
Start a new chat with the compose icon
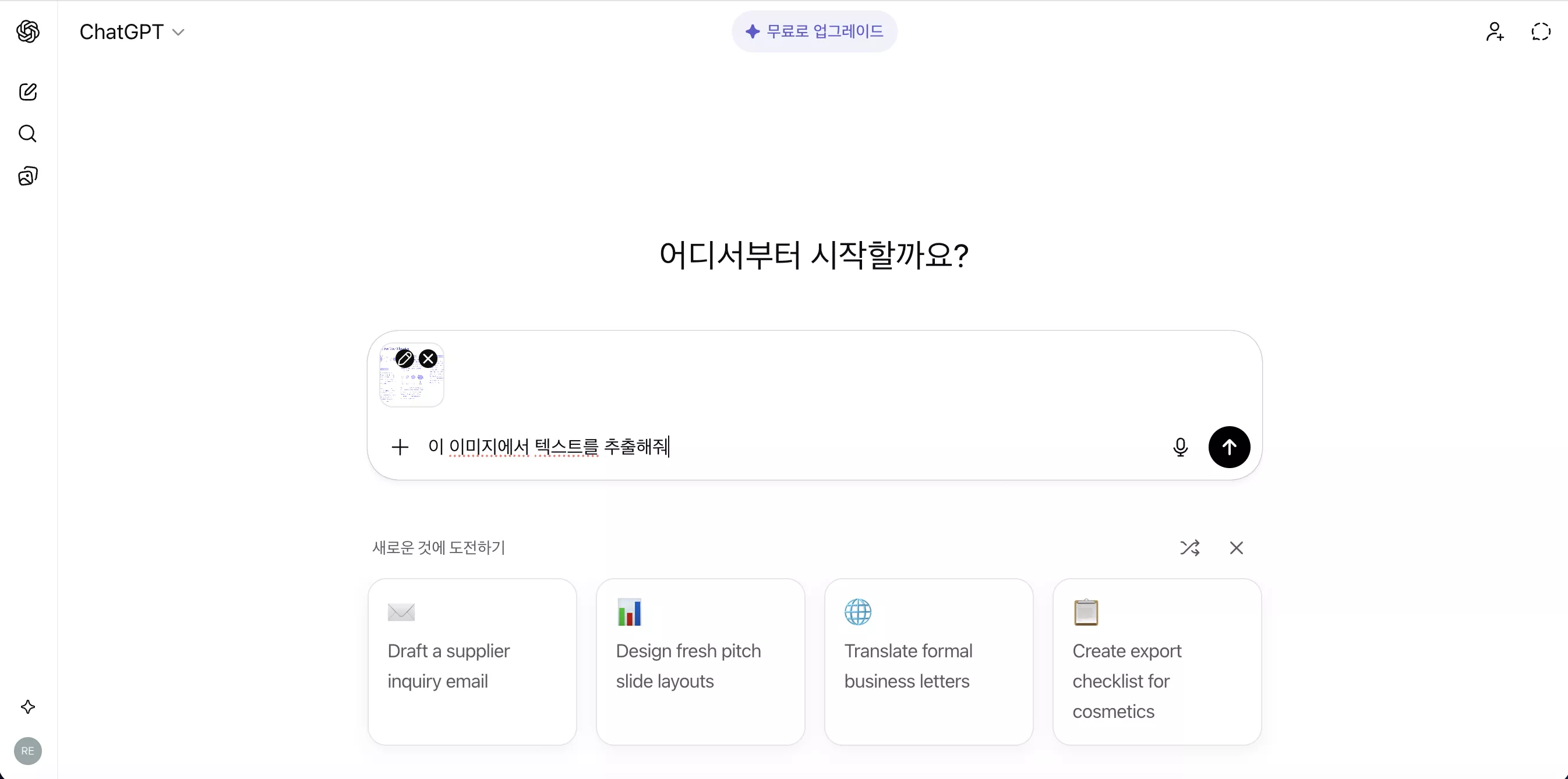coord(27,92)
